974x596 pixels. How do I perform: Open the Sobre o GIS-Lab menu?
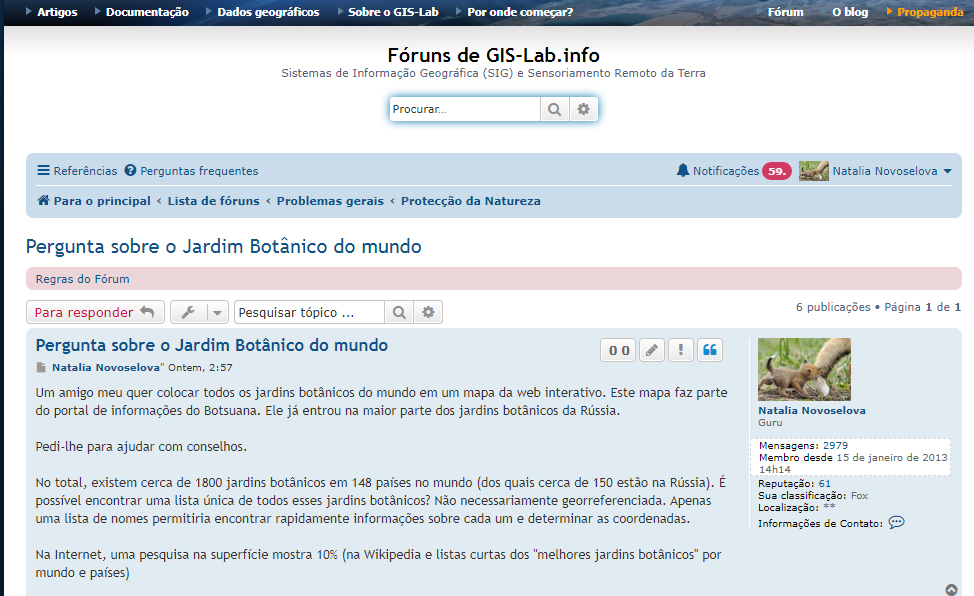click(x=393, y=12)
